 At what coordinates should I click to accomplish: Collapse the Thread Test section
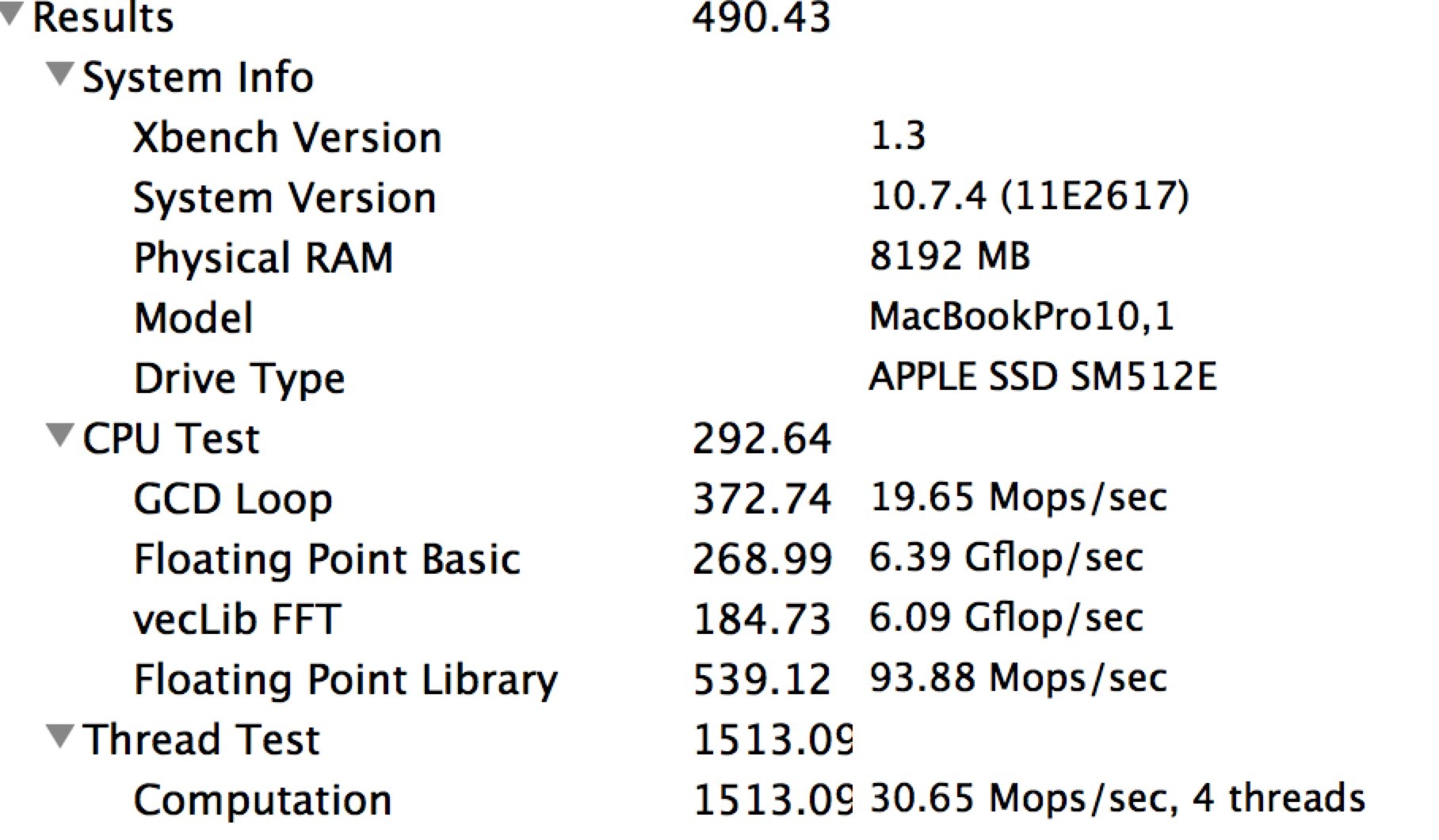(x=60, y=736)
